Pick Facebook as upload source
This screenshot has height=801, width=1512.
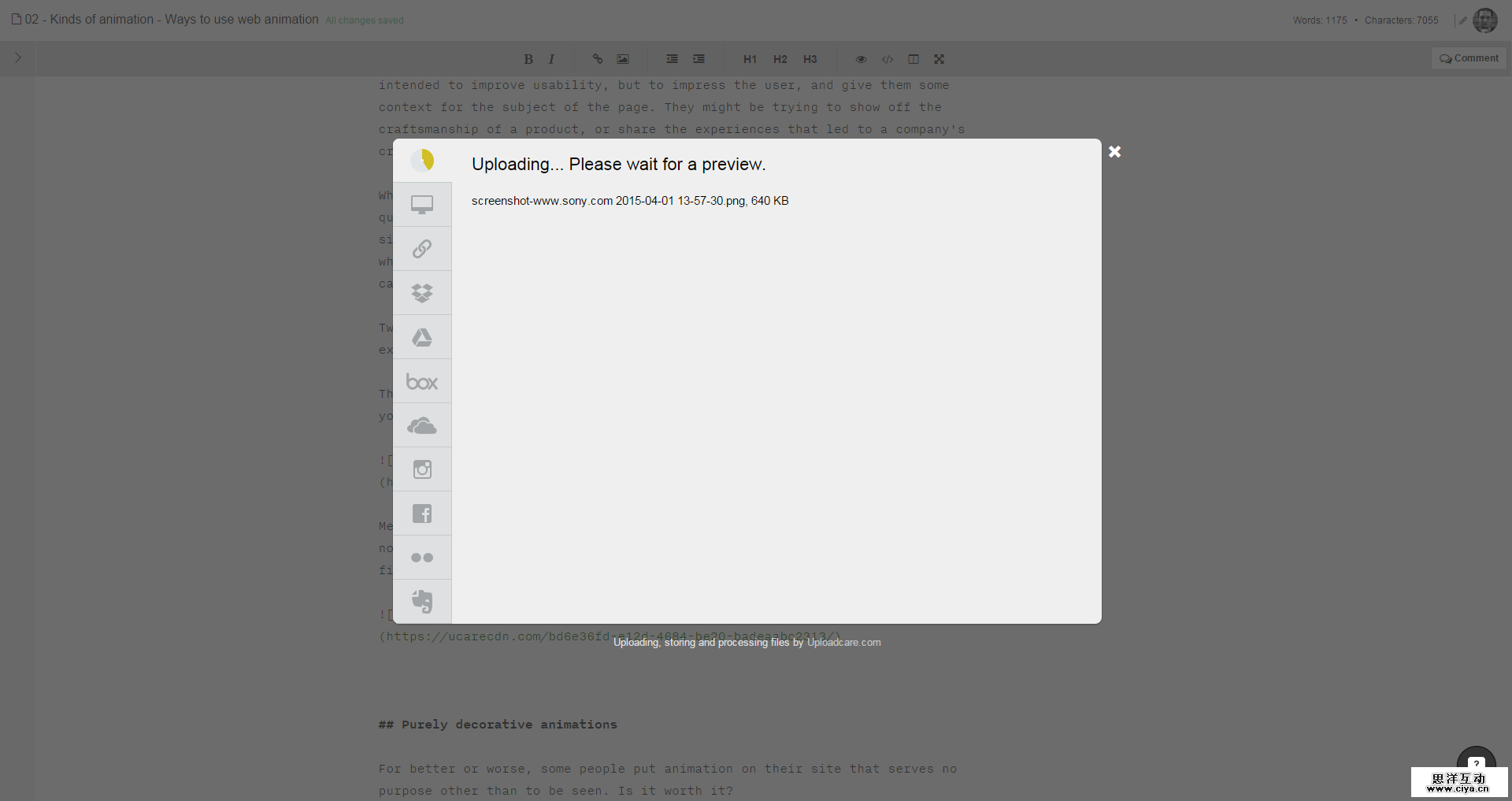click(422, 514)
